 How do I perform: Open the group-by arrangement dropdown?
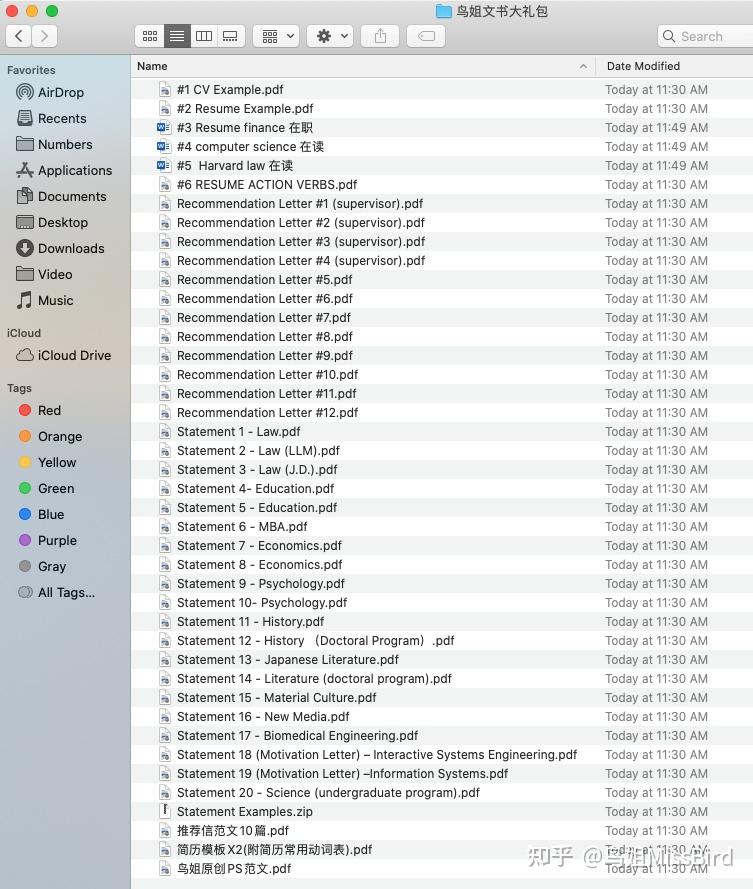[276, 36]
